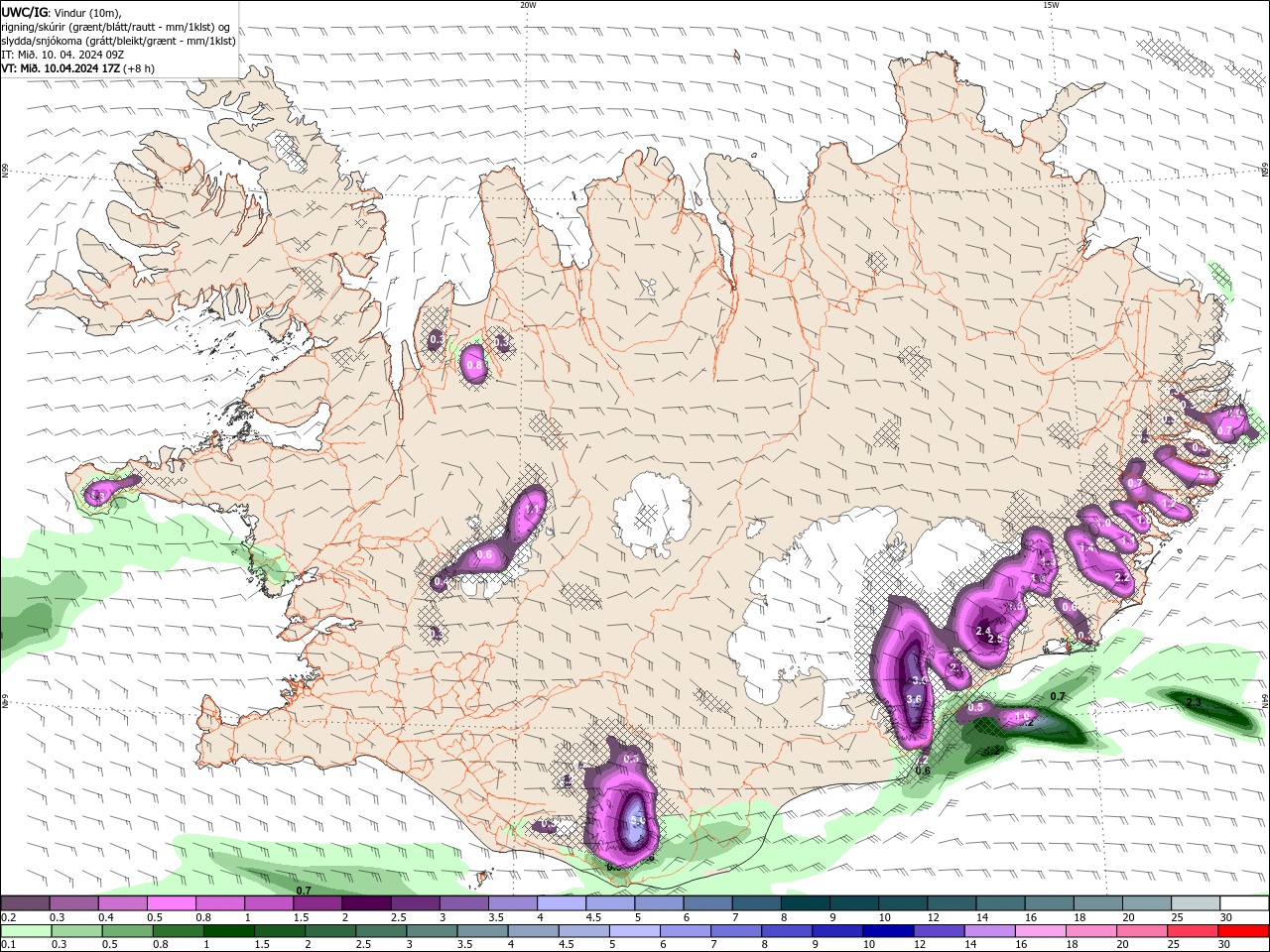Click rain legend's '0.1' label
1270x952 pixels.
pos(8,945)
